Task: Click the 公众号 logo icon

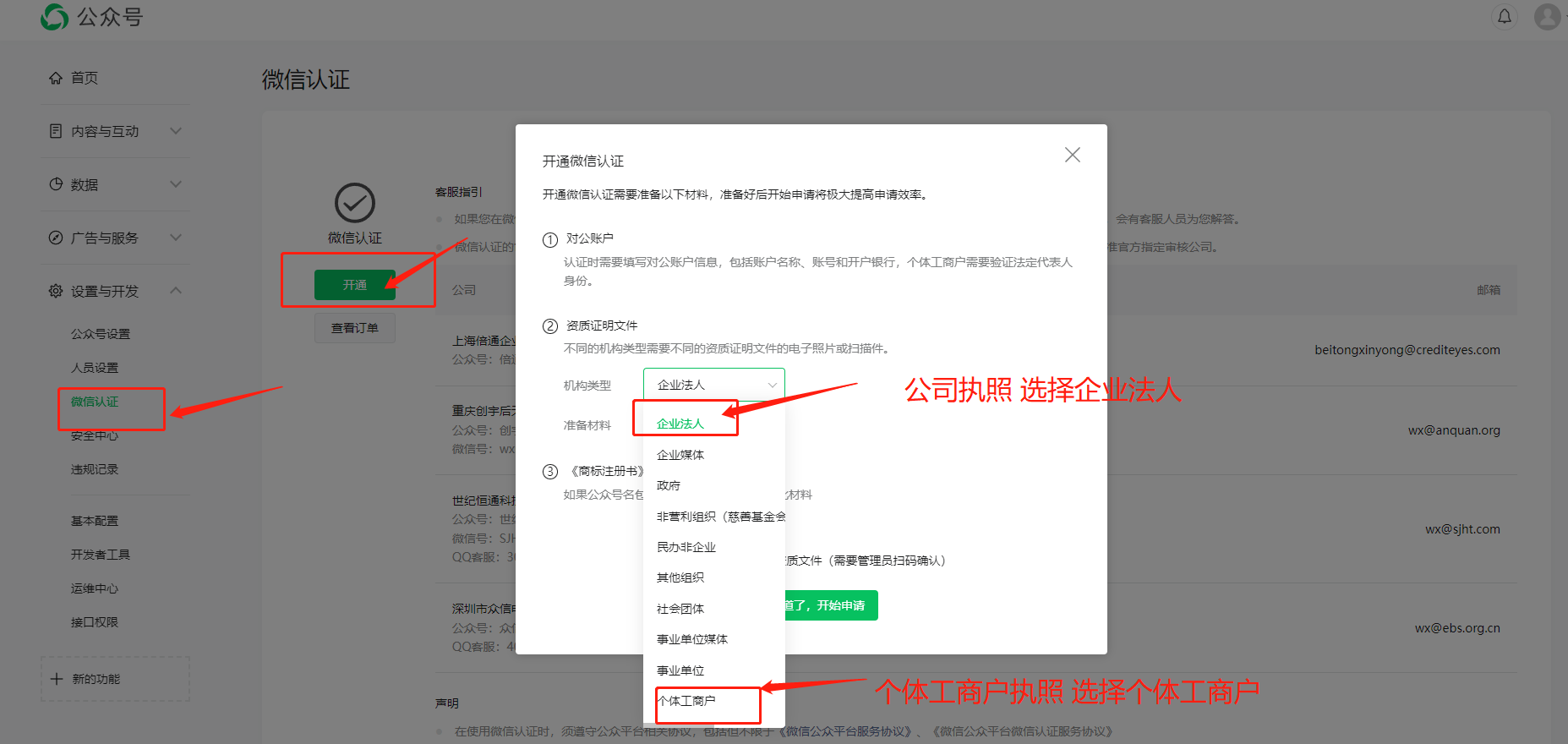Action: tap(55, 16)
